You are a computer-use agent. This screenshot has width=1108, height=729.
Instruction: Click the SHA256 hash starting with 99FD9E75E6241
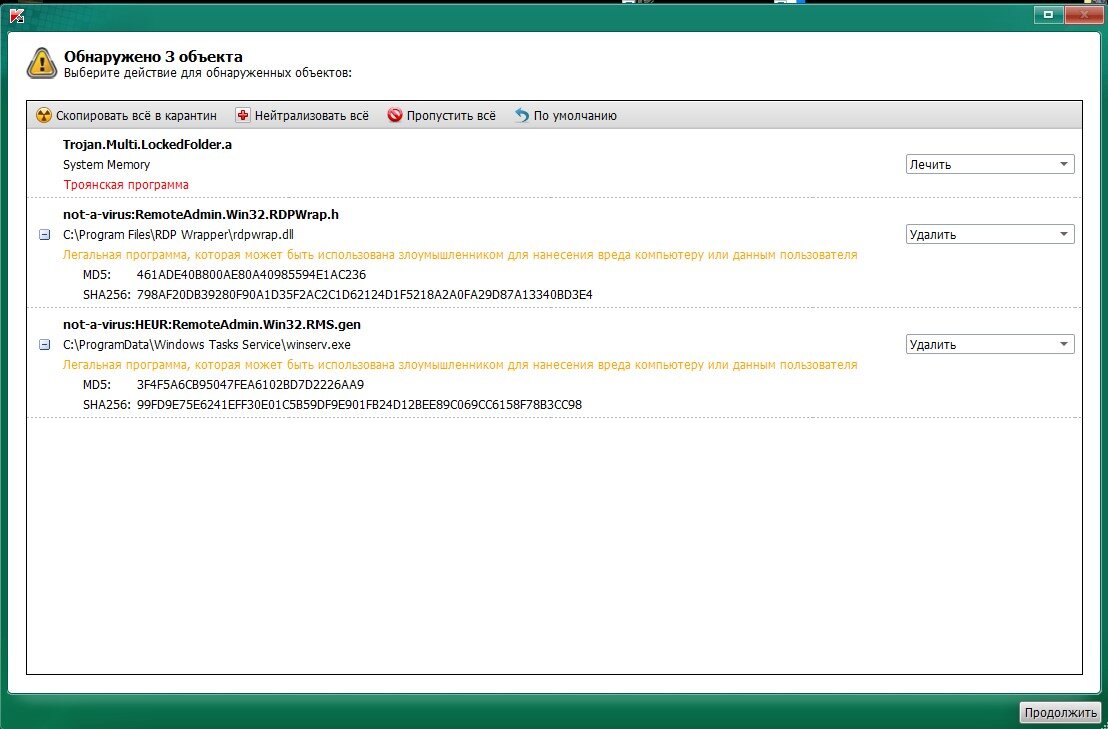(360, 405)
